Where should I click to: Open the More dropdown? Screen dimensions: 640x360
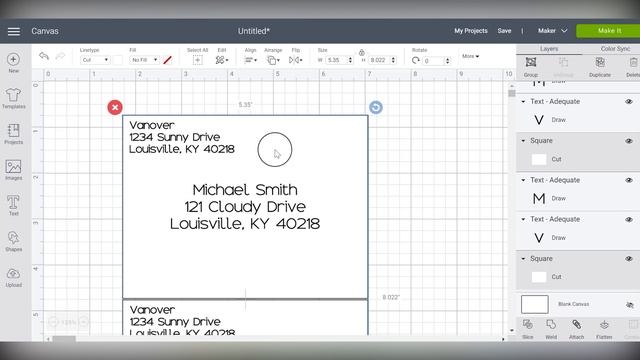click(471, 56)
